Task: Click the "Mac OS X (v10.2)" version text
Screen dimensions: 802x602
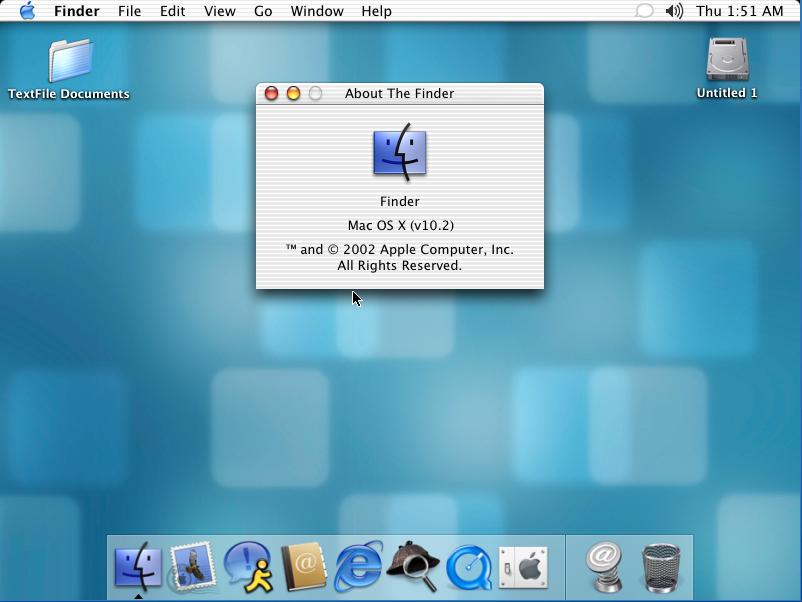Action: point(400,226)
